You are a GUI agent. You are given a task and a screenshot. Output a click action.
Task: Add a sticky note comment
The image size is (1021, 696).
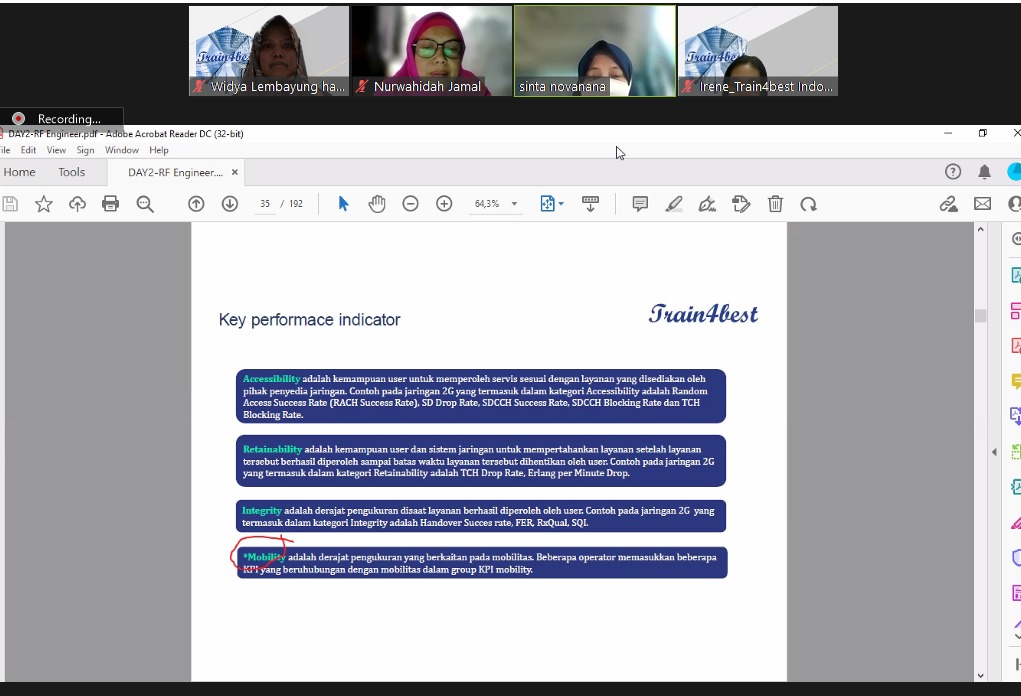[x=640, y=204]
